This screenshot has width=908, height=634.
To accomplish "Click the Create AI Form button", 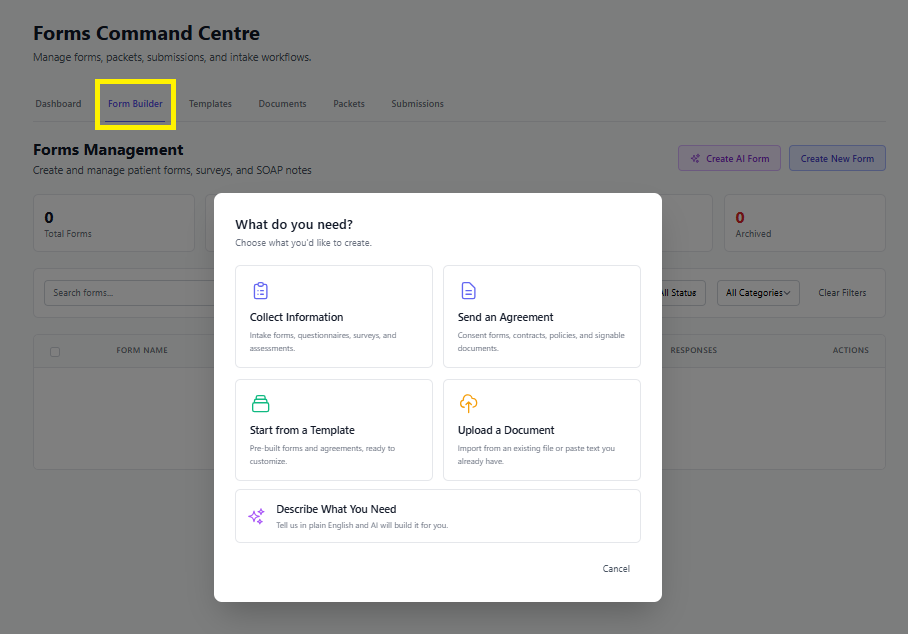I will (x=730, y=159).
